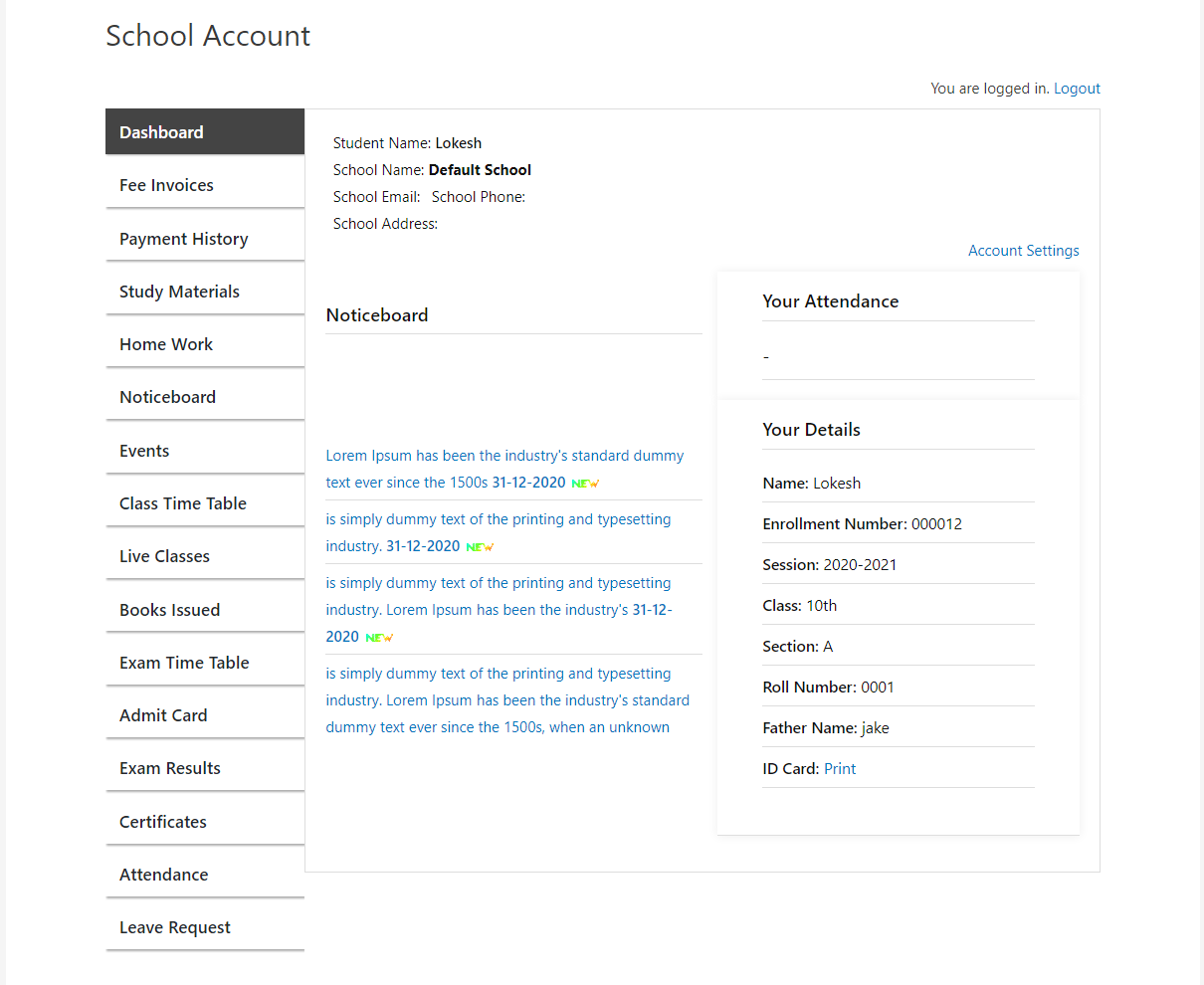The width and height of the screenshot is (1204, 985).
Task: View Payment History
Action: 183,238
